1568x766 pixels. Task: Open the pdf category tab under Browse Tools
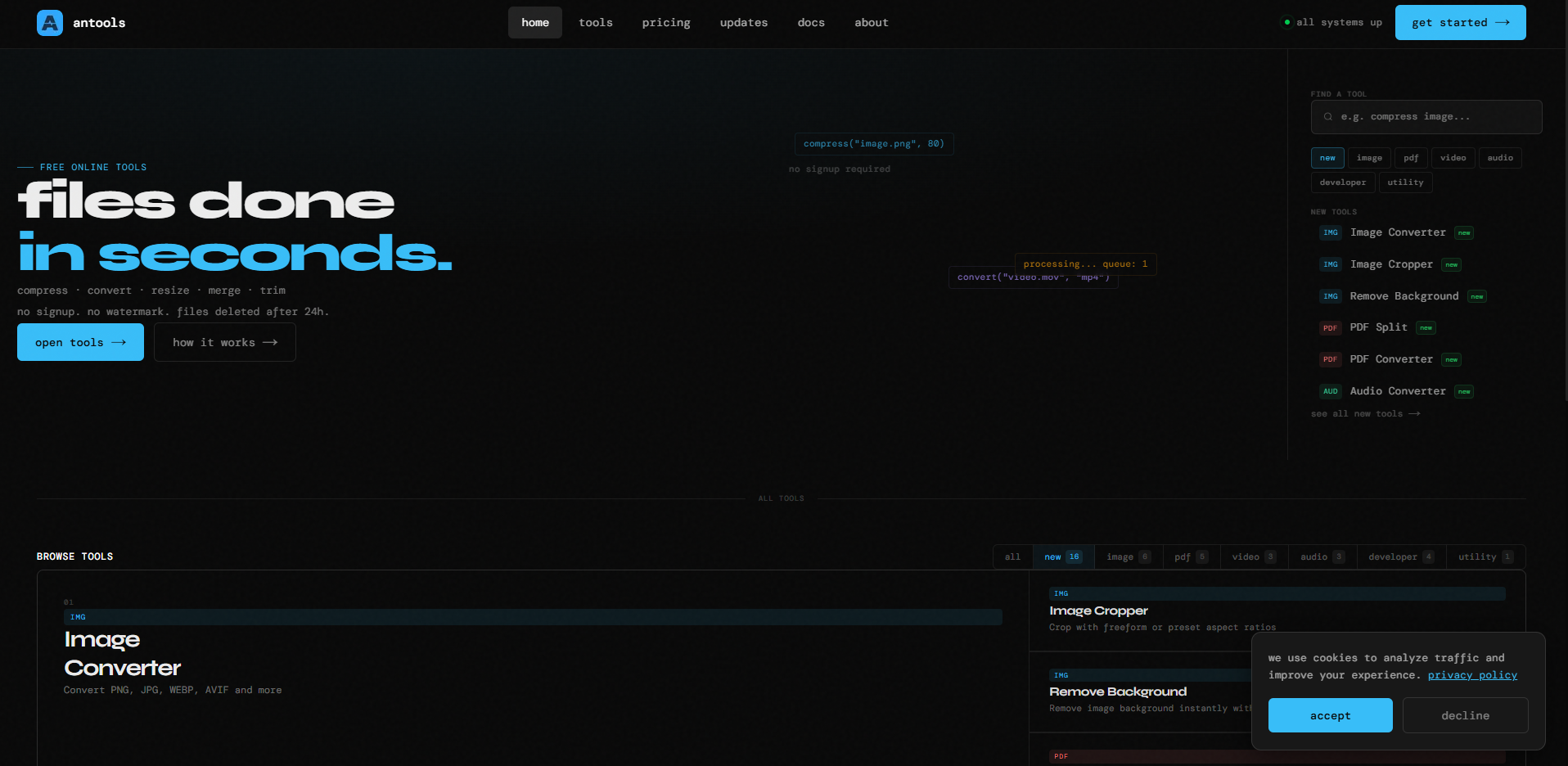(x=1189, y=556)
